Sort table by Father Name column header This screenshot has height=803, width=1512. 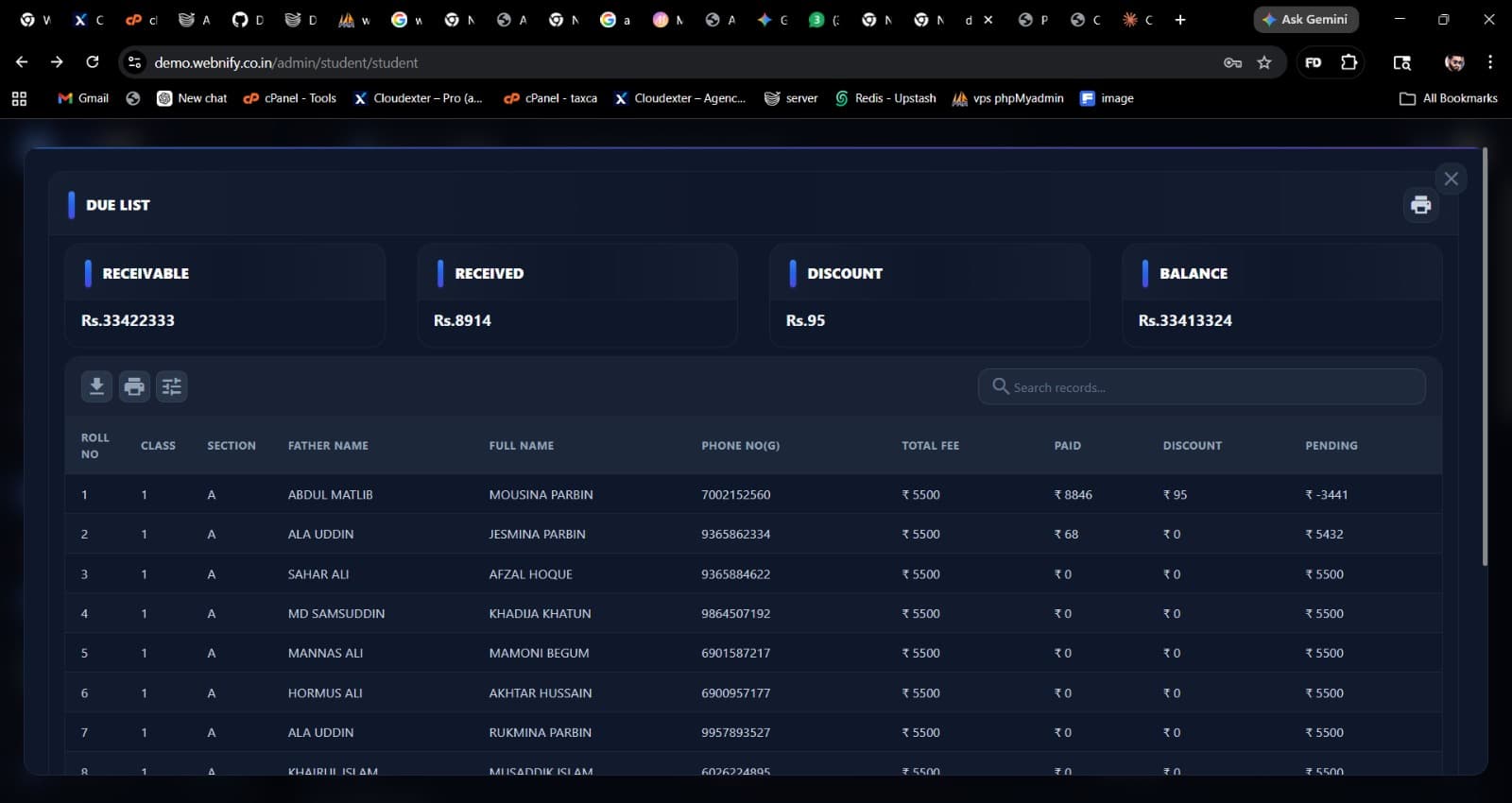[328, 446]
